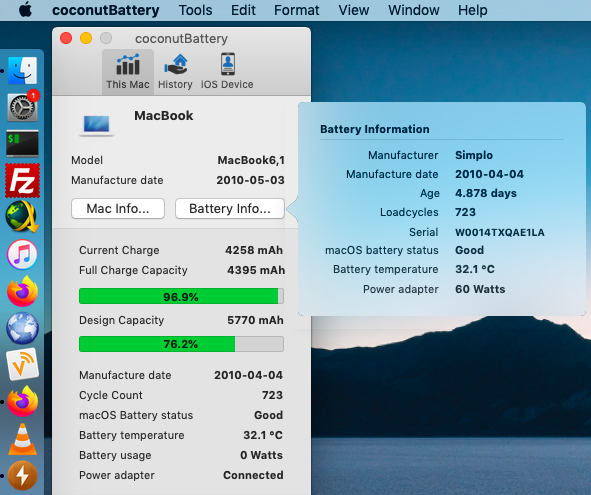Launch Terminal from the Dock
This screenshot has width=591, height=495.
coord(23,144)
